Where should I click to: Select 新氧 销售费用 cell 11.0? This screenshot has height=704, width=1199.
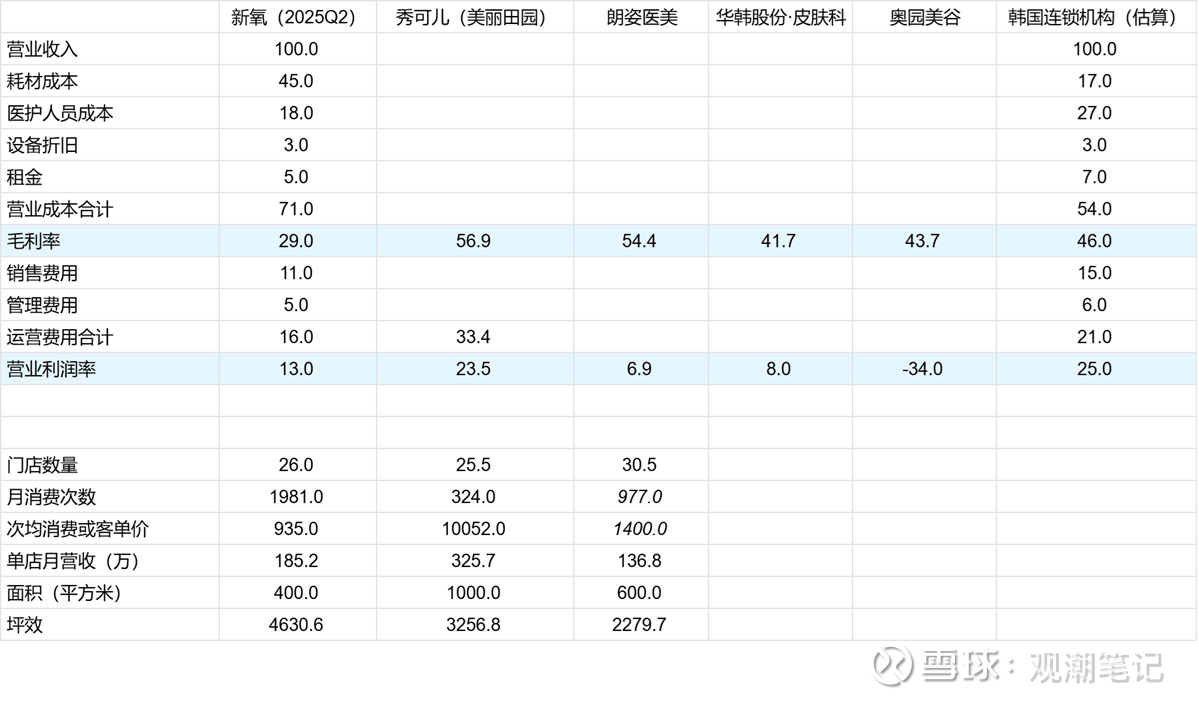click(296, 274)
